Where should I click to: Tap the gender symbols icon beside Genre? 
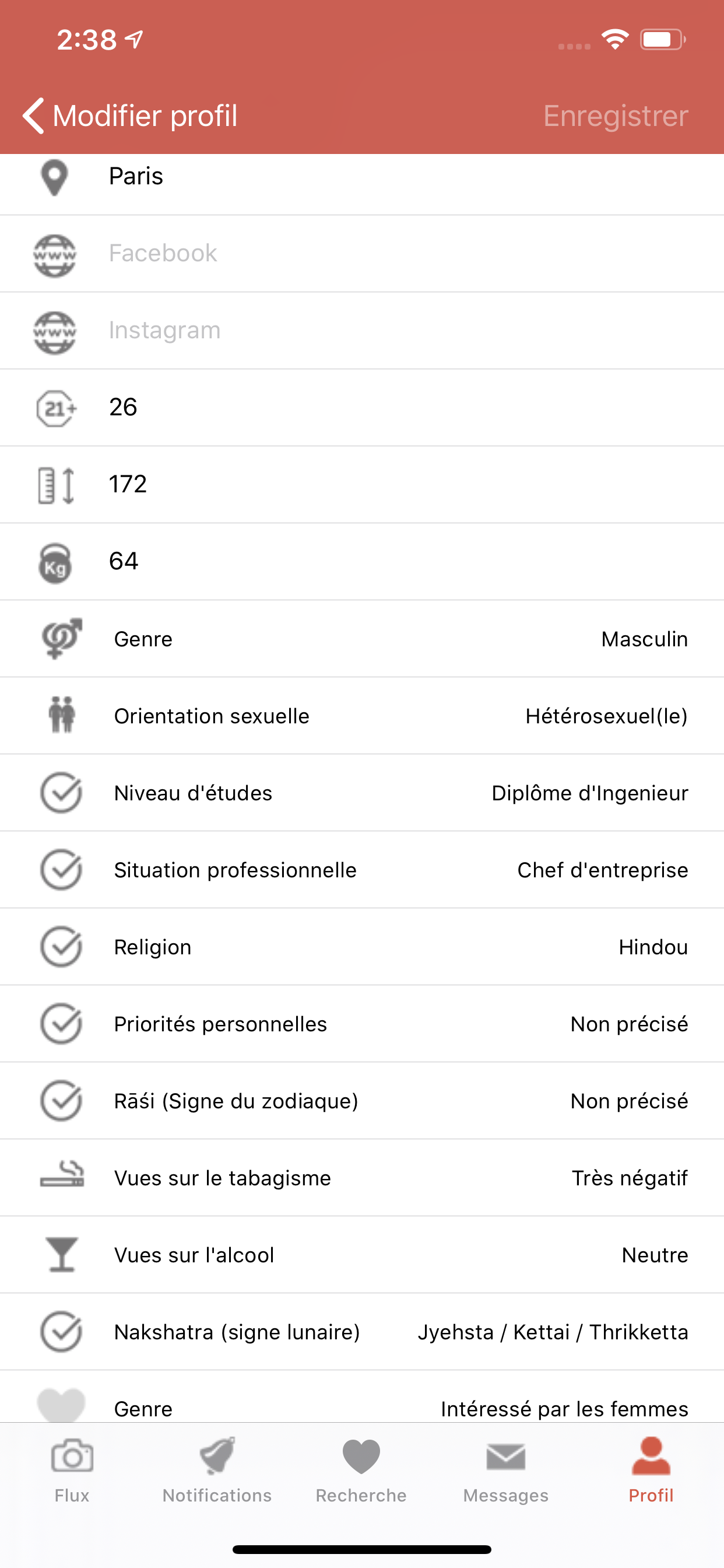pos(61,639)
